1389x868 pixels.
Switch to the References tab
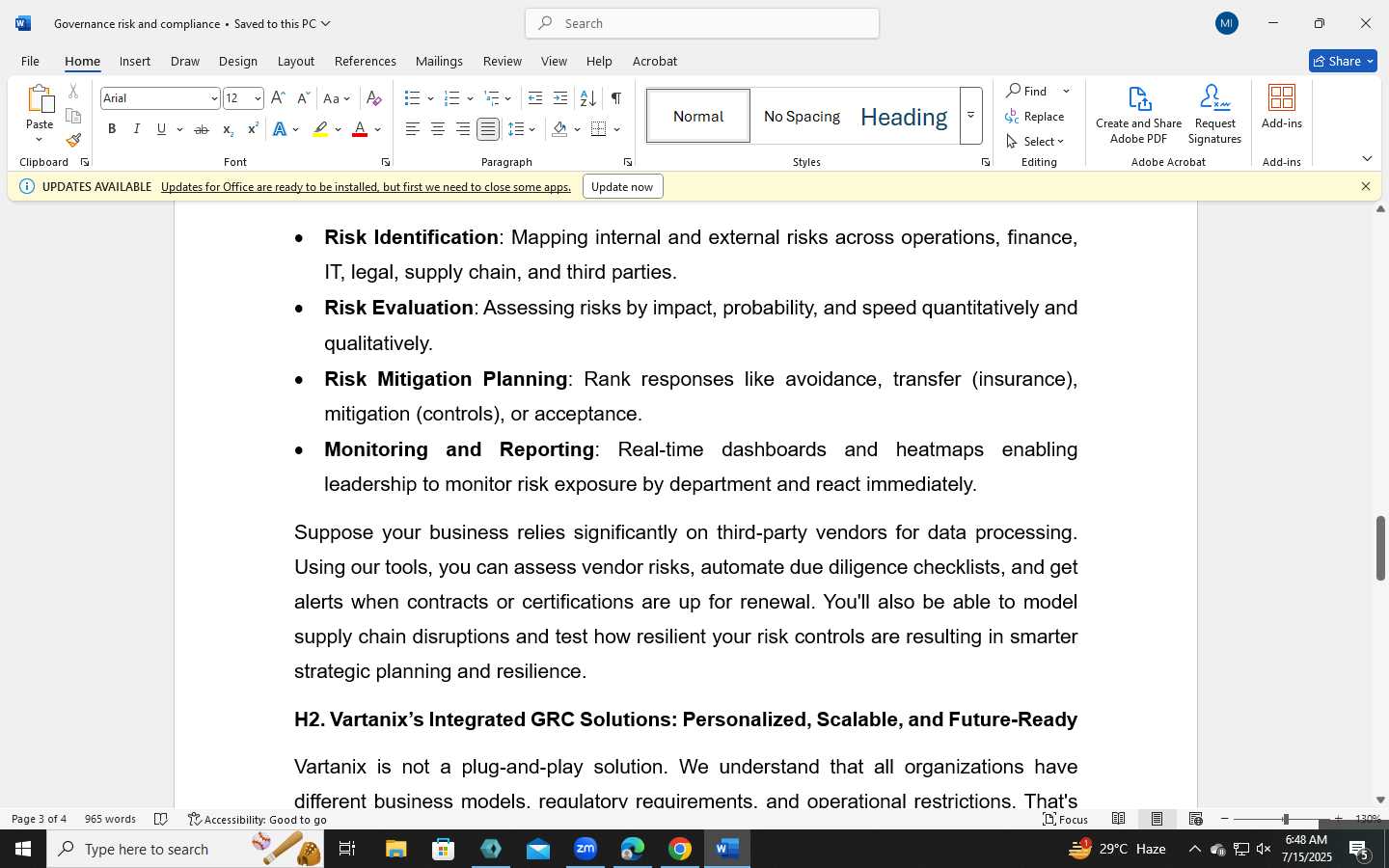365,61
